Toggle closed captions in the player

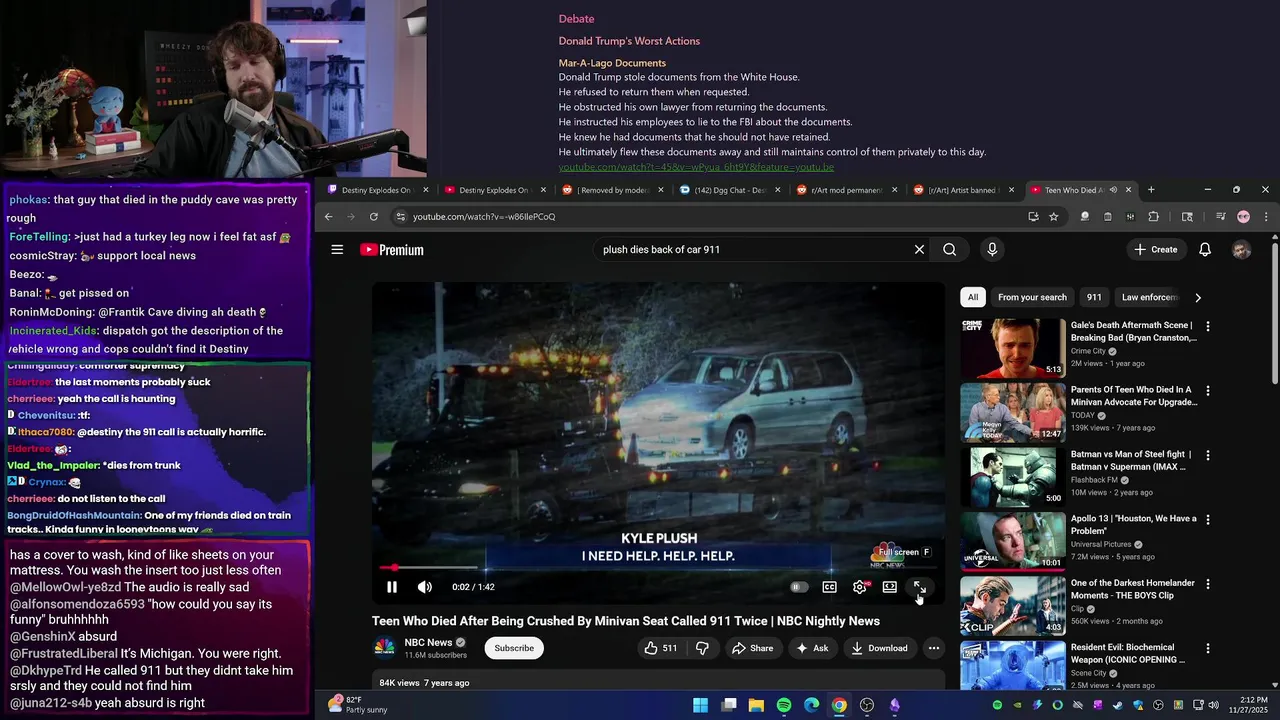[829, 587]
